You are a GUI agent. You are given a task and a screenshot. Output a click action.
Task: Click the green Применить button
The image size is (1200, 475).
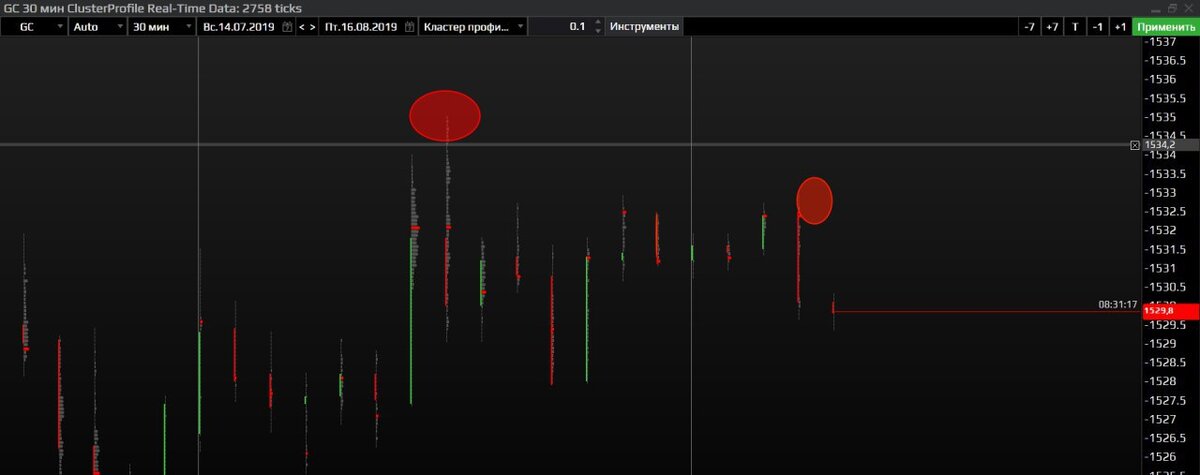pos(1165,27)
